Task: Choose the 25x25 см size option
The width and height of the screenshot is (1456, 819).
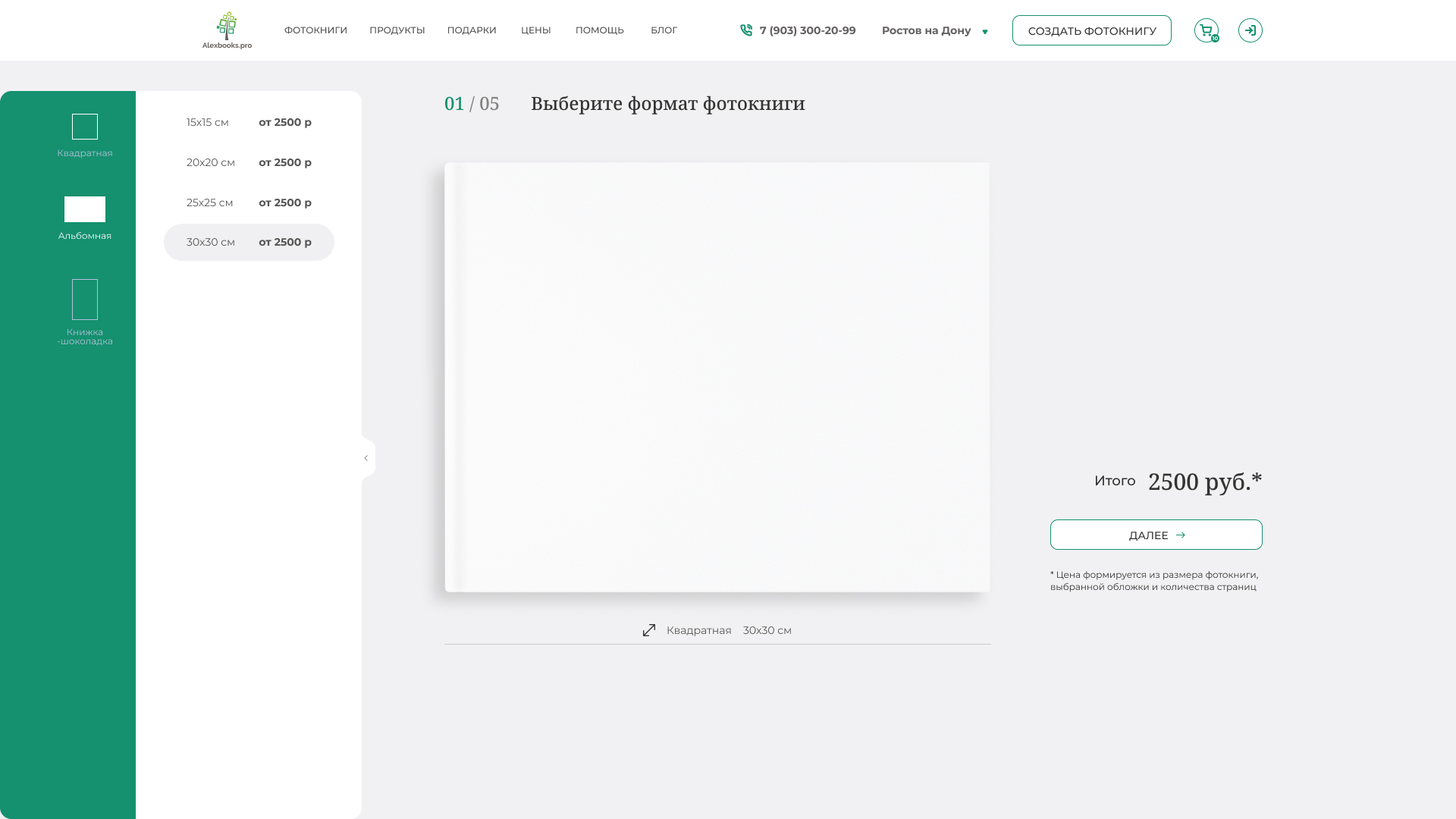Action: click(249, 202)
